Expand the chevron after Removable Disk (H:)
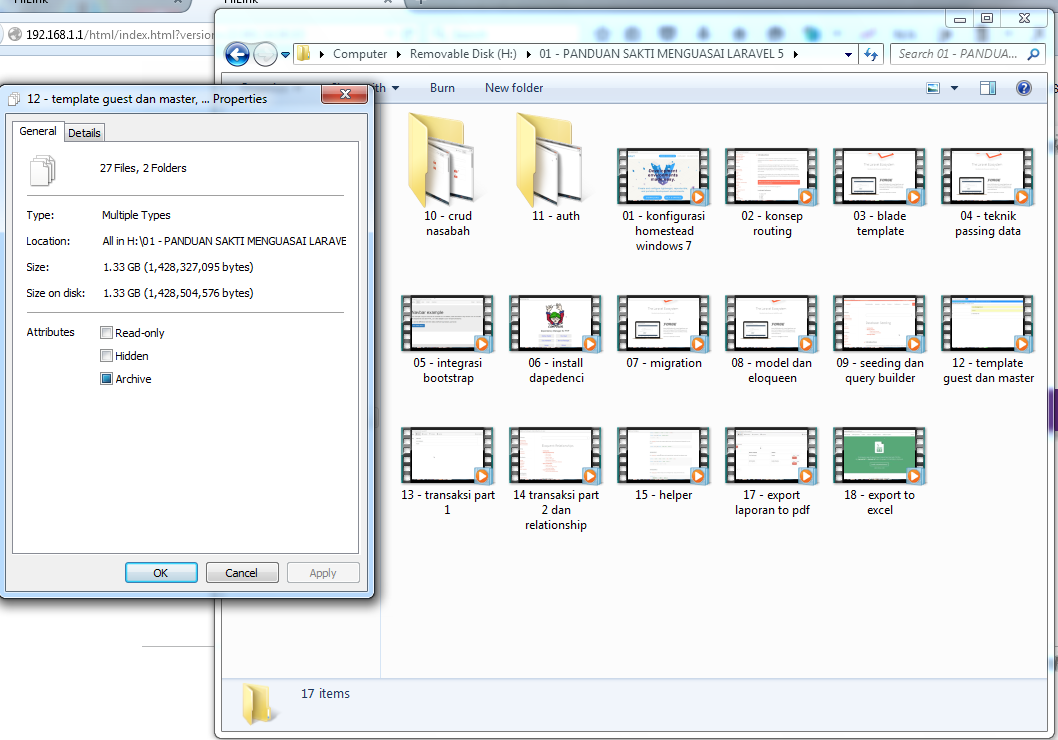This screenshot has width=1058, height=740. tap(528, 54)
